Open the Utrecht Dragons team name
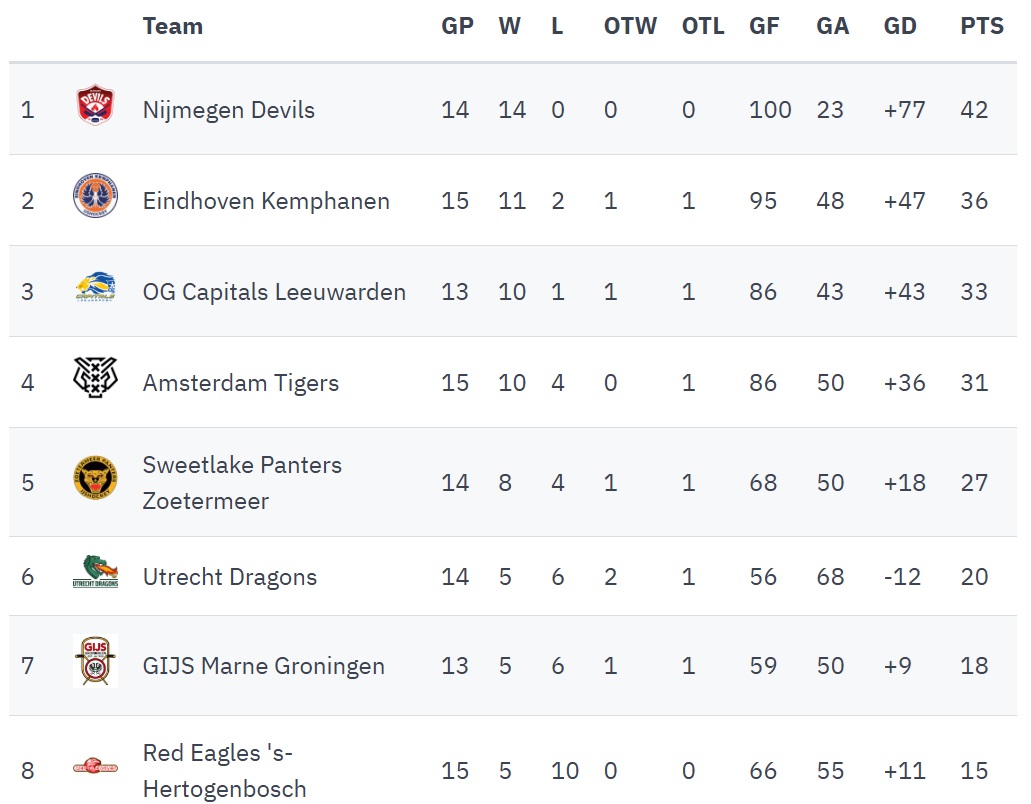Viewport: 1031px width, 804px height. 230,577
